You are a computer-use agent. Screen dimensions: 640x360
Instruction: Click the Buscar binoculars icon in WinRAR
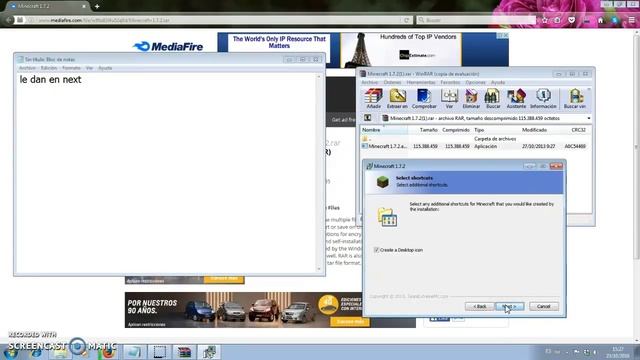[493, 99]
